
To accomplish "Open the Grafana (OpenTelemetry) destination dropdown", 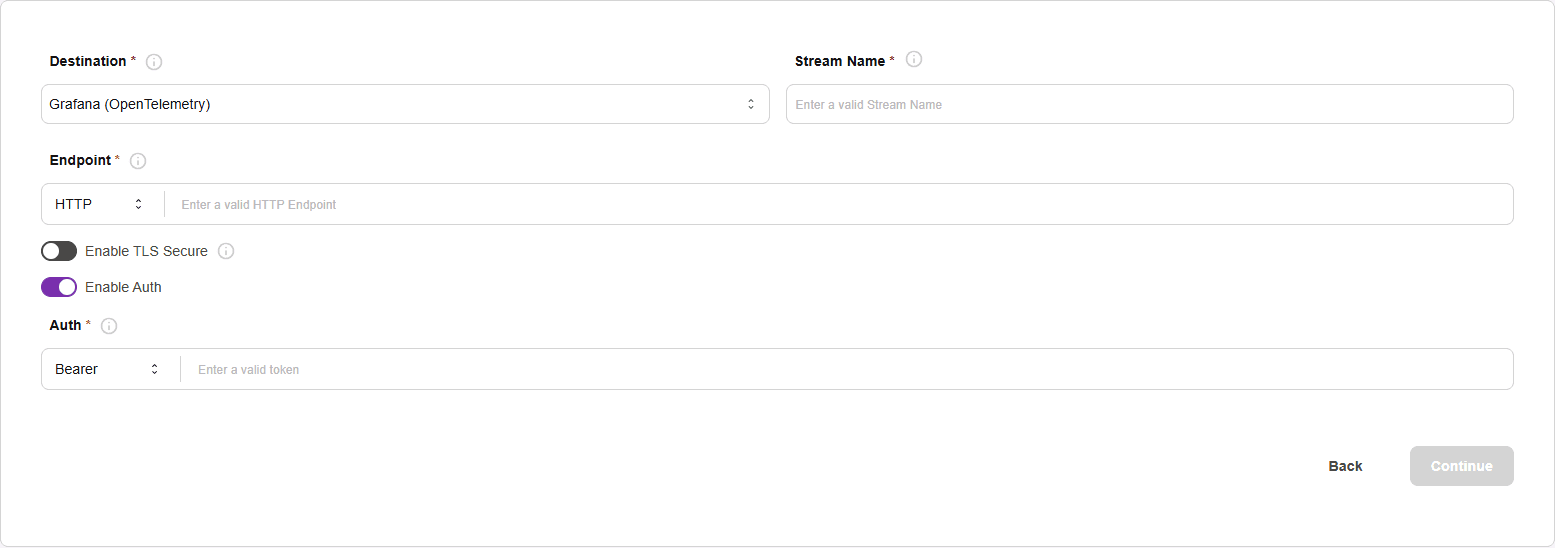I will pos(405,104).
